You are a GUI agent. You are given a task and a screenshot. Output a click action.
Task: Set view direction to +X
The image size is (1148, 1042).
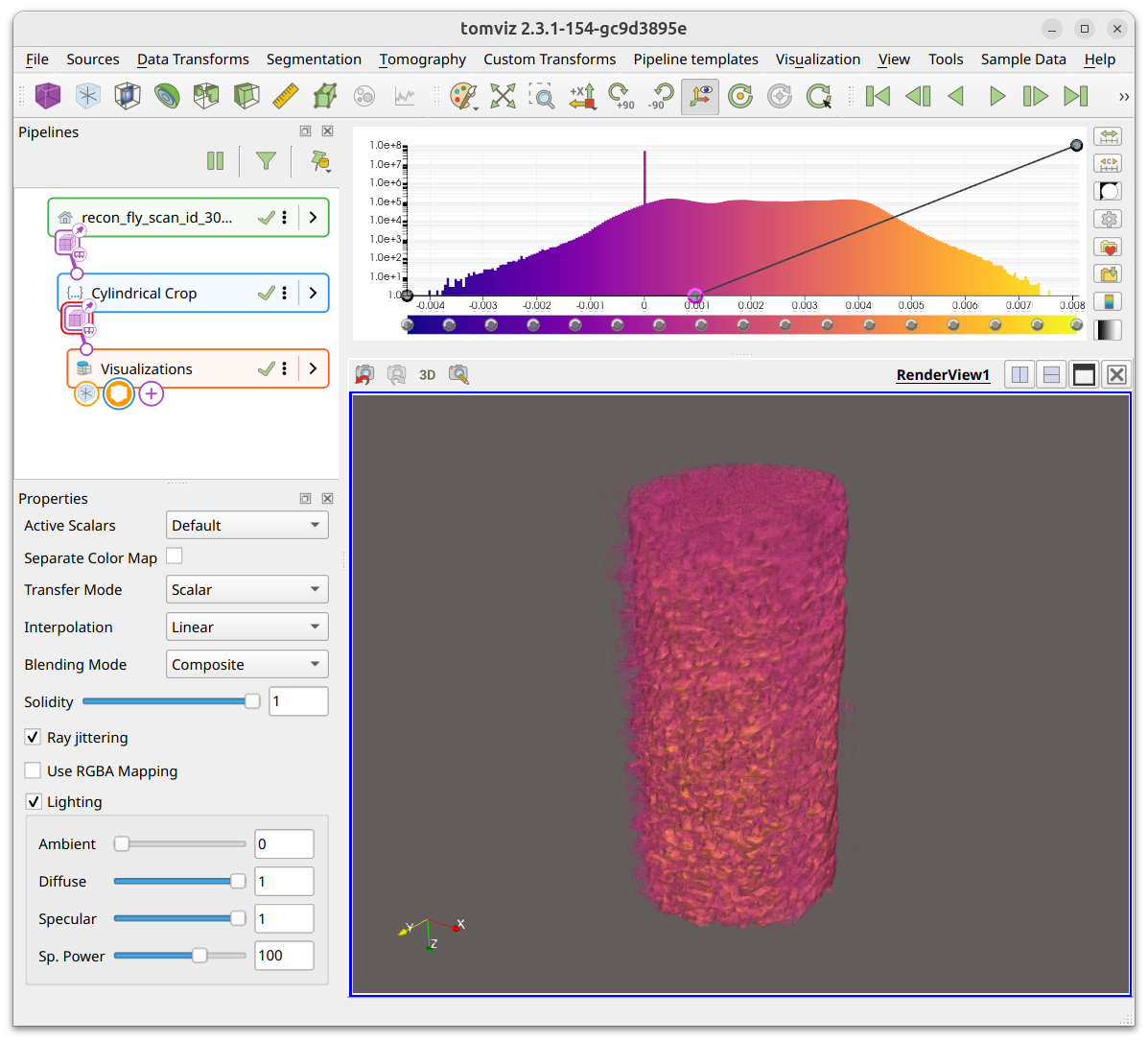point(583,96)
